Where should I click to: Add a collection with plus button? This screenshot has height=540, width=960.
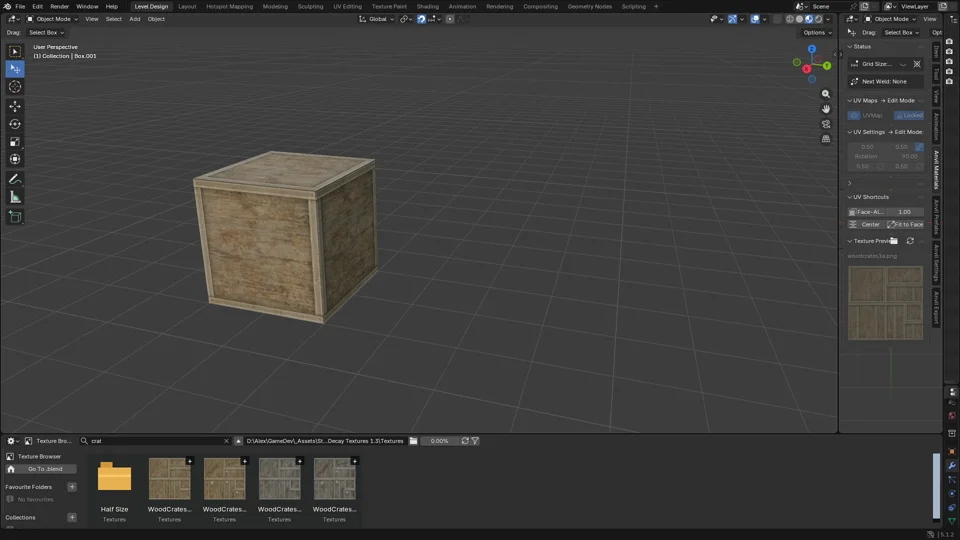pos(72,518)
